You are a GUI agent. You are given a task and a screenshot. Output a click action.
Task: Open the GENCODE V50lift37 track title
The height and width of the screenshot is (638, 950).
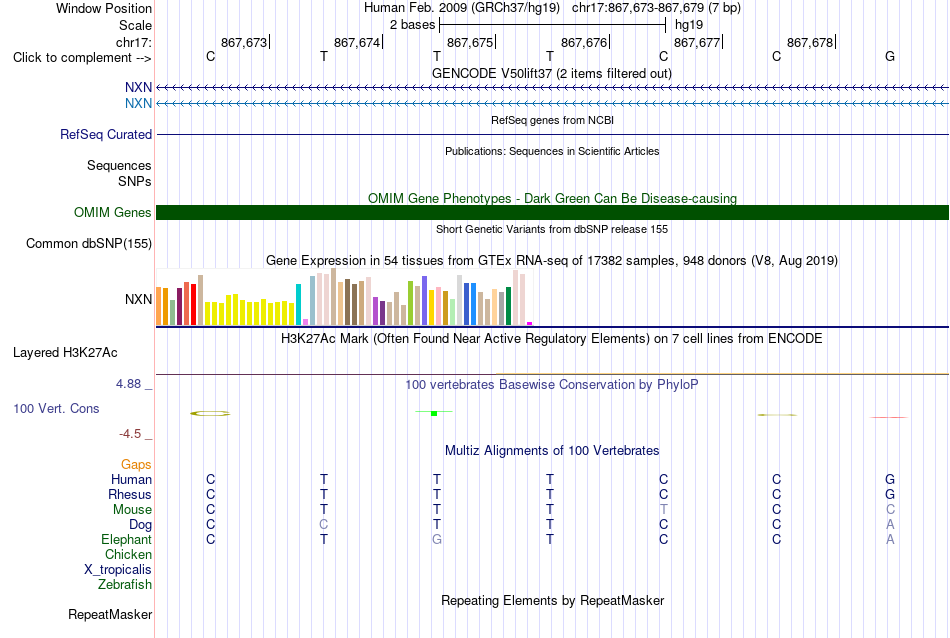(551, 73)
